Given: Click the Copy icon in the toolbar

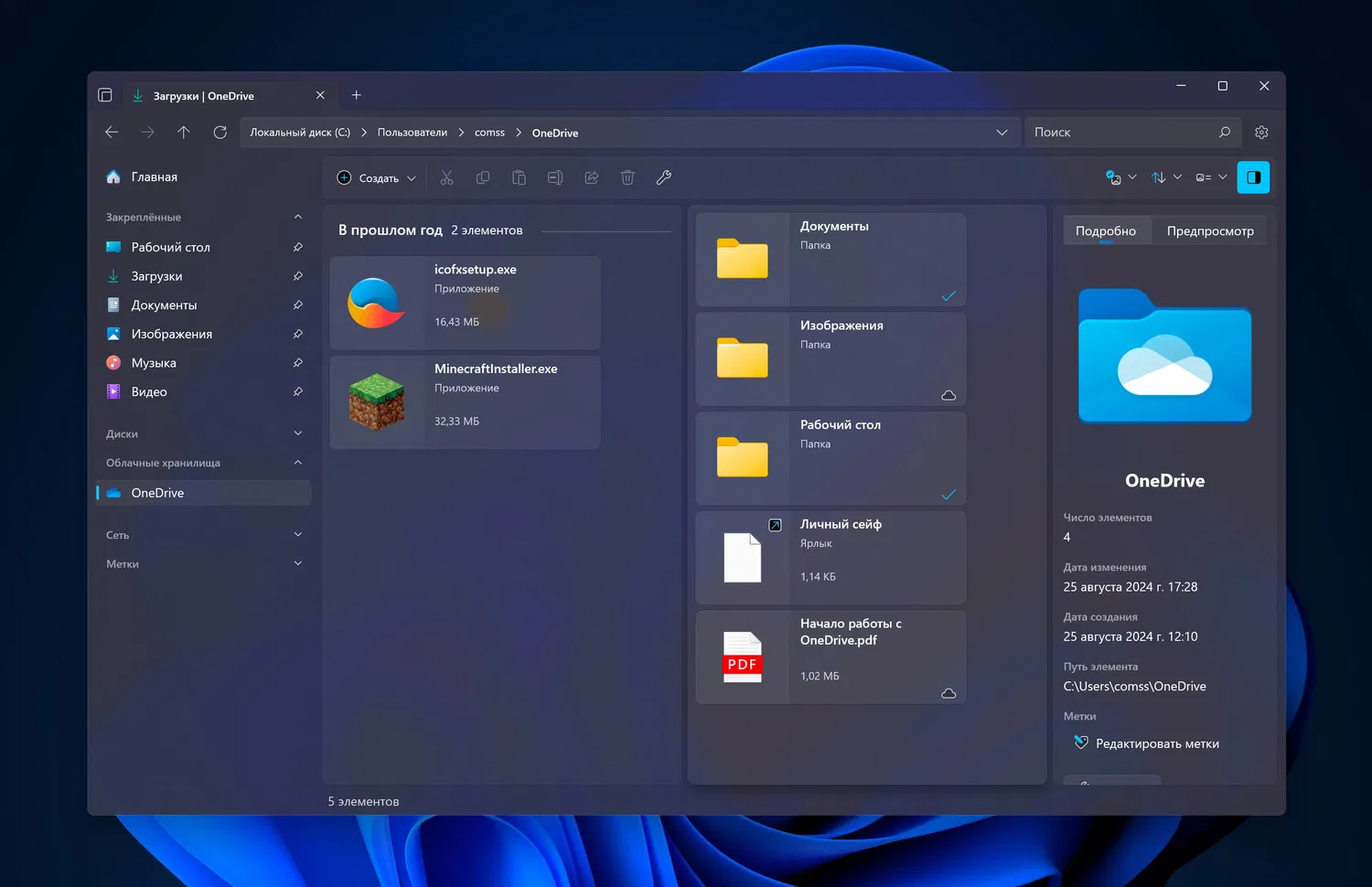Looking at the screenshot, I should pos(483,178).
